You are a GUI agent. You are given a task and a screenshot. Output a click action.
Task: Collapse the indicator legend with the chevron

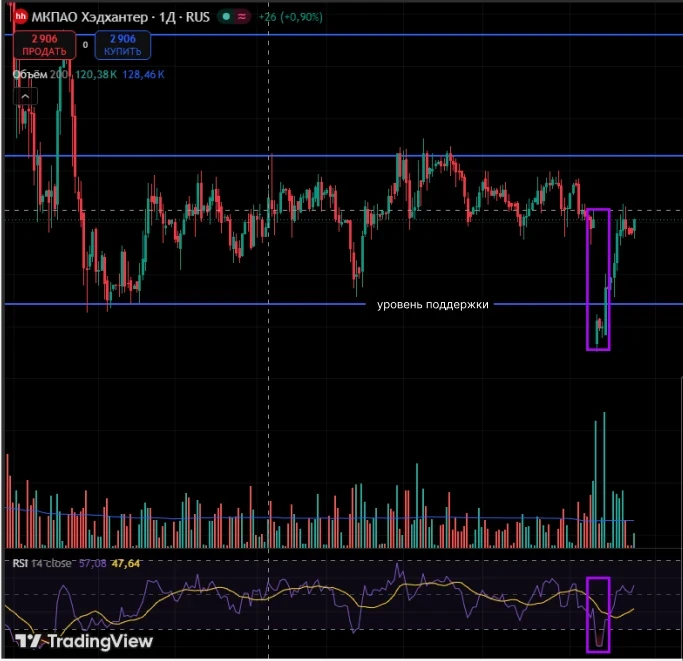[x=25, y=96]
